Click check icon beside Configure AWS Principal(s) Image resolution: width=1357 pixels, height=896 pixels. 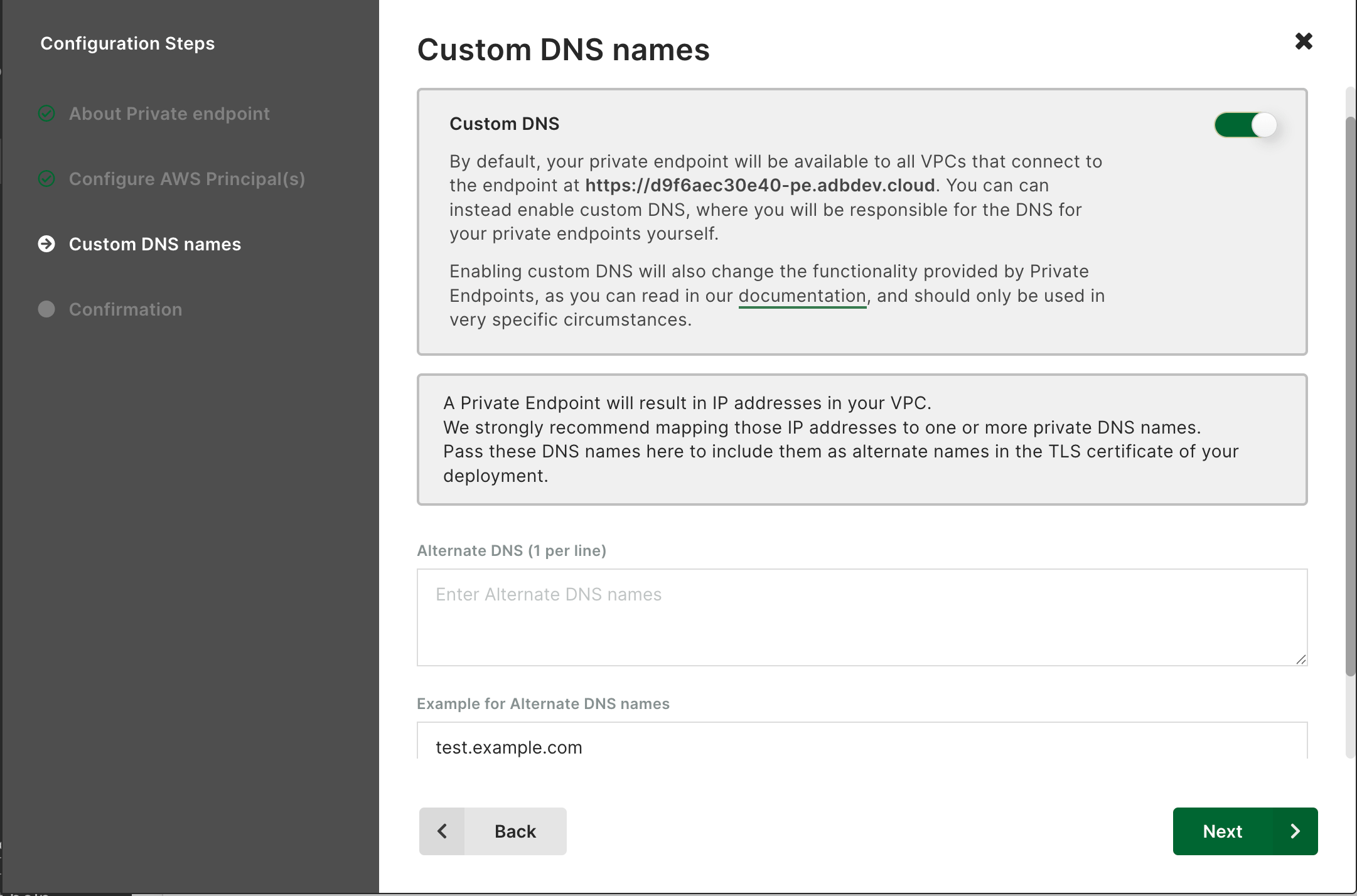pos(46,179)
